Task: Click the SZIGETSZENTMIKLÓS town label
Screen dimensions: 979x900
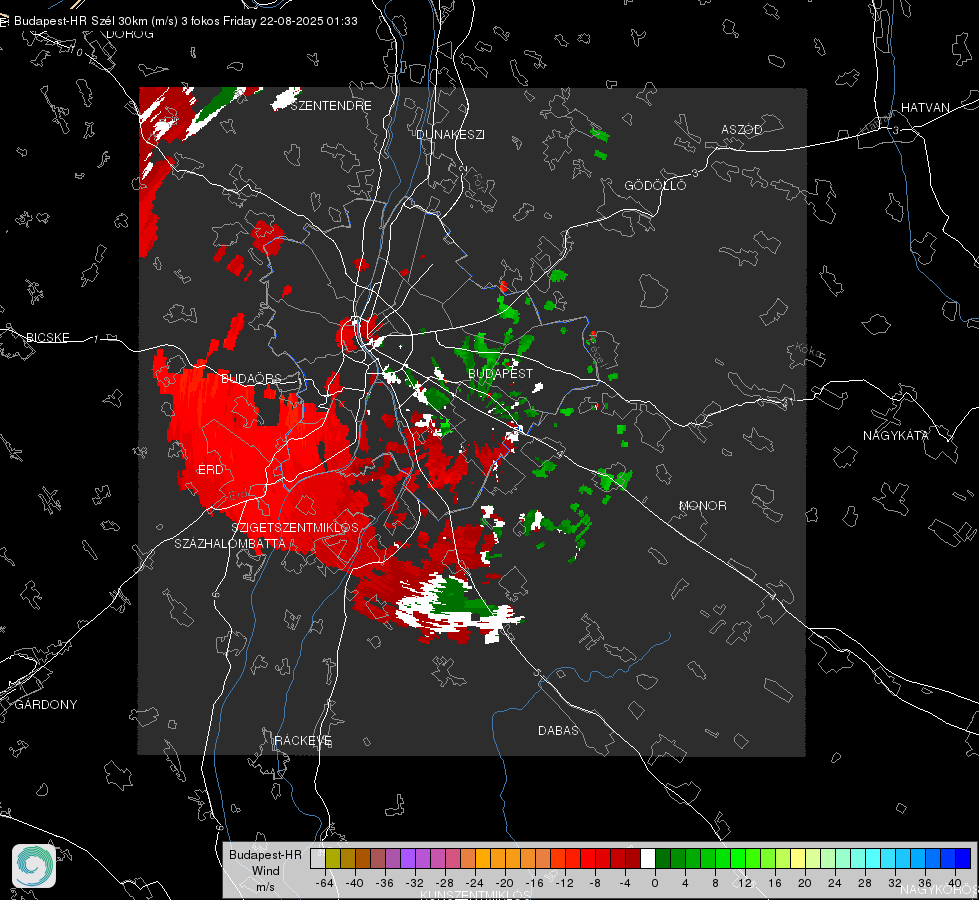Action: coord(295,527)
